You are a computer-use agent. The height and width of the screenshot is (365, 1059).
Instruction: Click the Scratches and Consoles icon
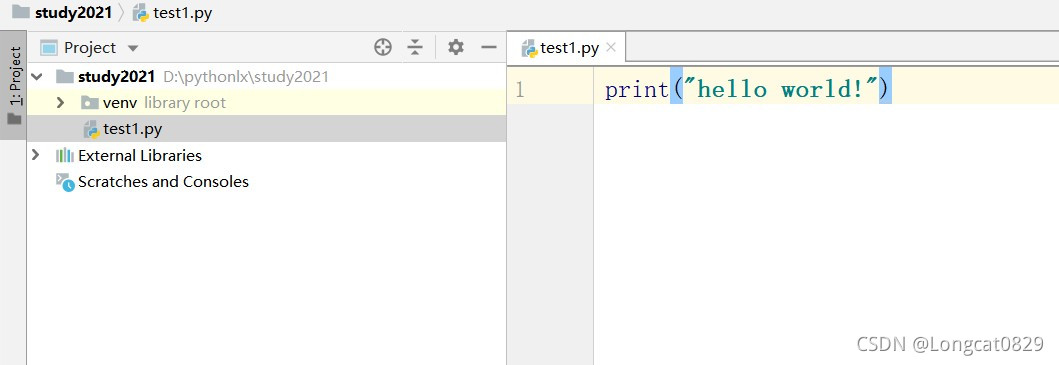(65, 182)
